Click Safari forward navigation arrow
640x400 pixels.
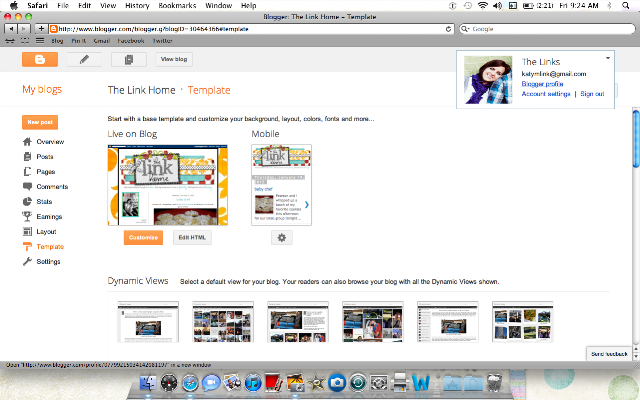click(24, 29)
